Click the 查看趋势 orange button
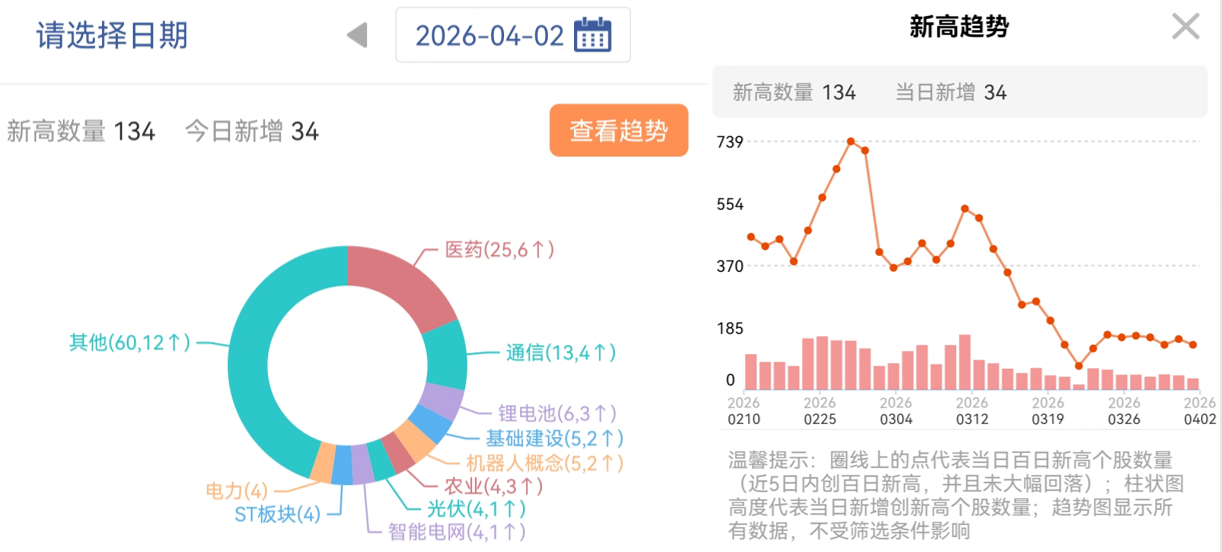The width and height of the screenshot is (1222, 552). click(619, 131)
